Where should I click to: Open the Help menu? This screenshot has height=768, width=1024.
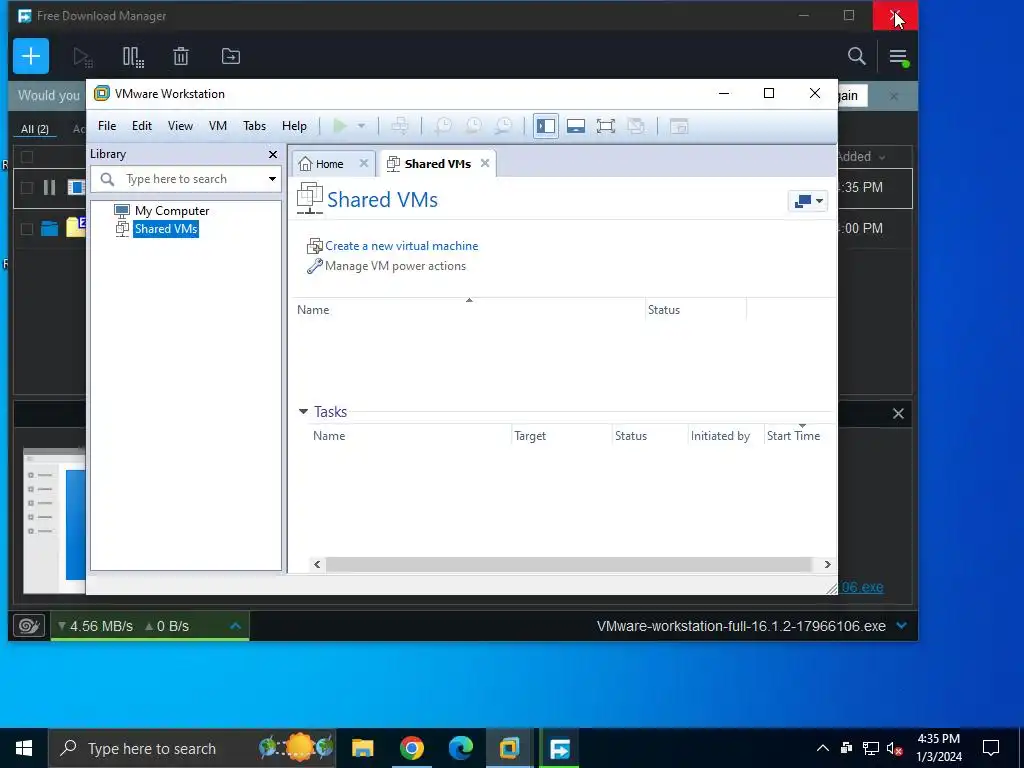tap(295, 126)
